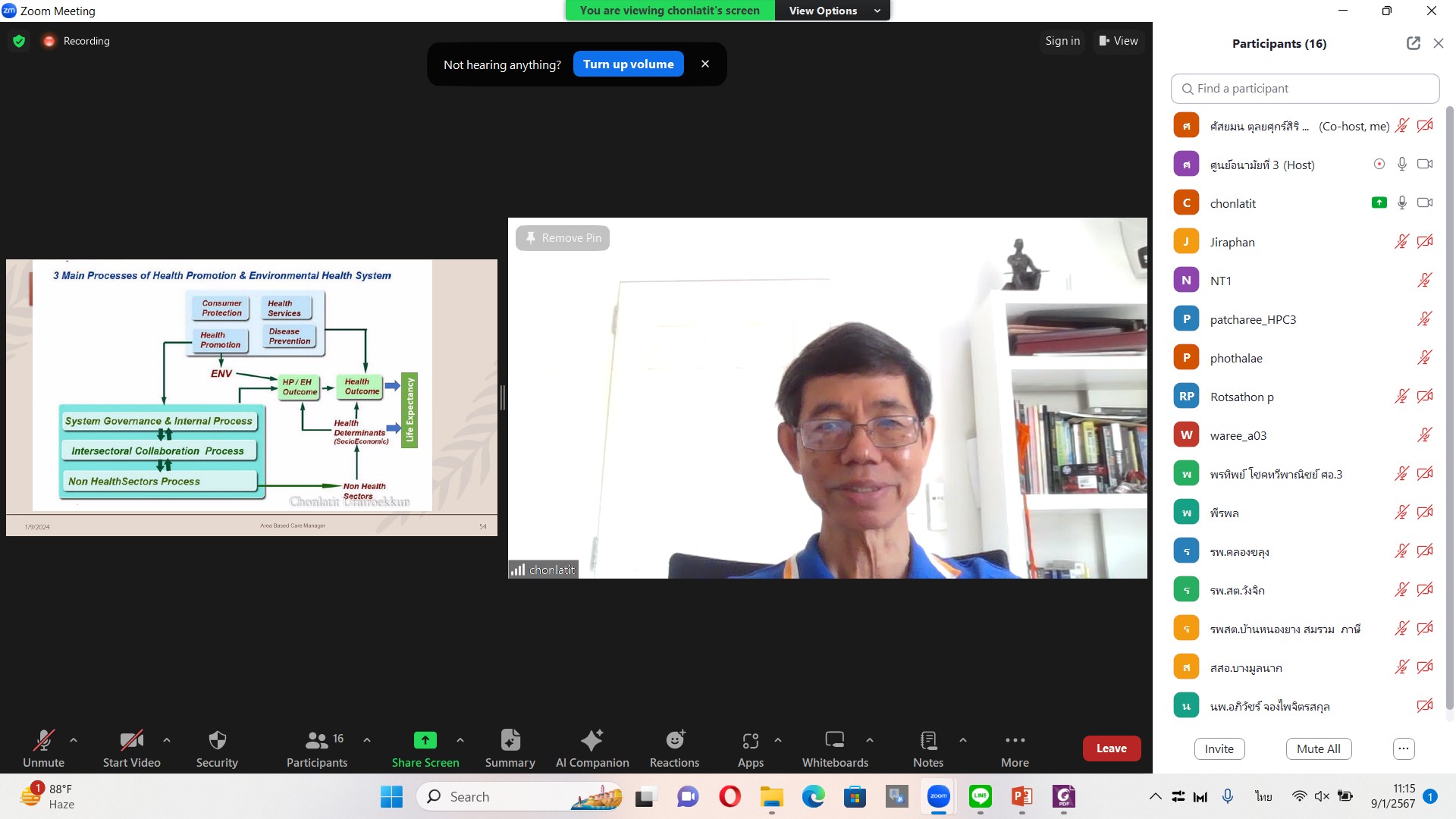Click the shared screen slide thumbnail
The height and width of the screenshot is (819, 1456).
[x=252, y=397]
